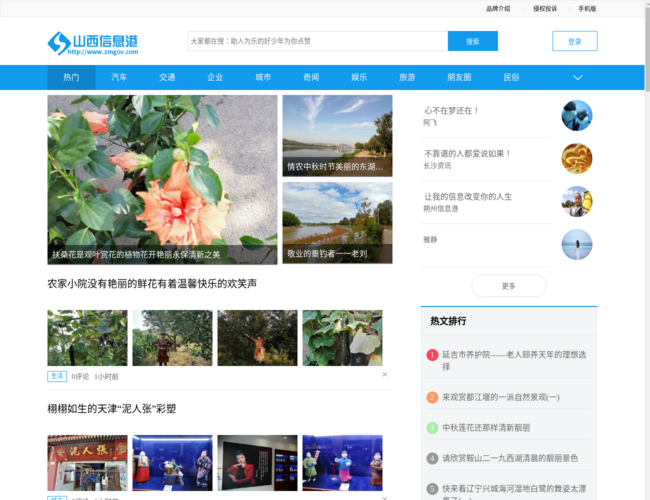Go to the 旅游 category
The width and height of the screenshot is (650, 500).
pos(407,78)
